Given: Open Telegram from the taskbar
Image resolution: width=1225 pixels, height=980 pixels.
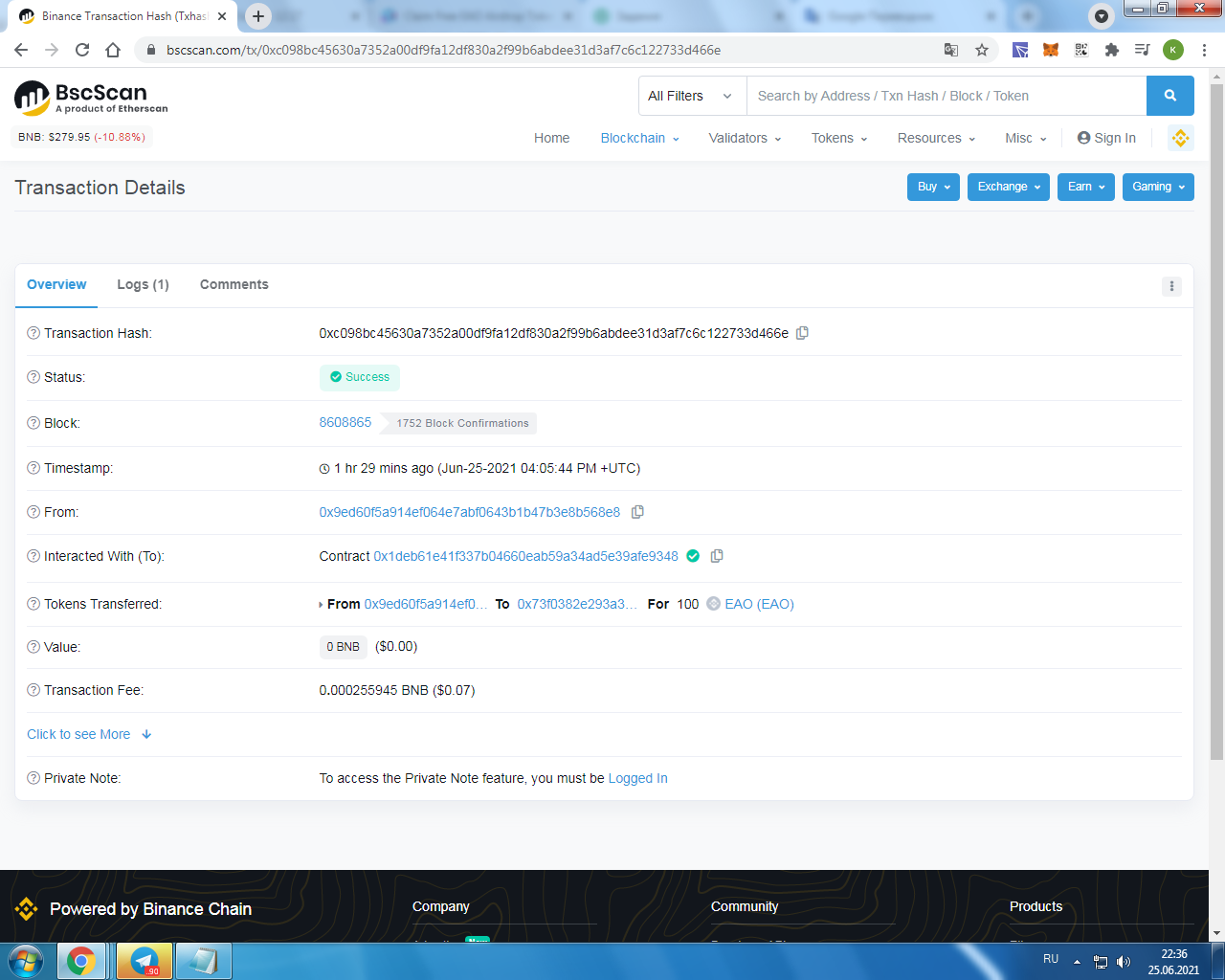Looking at the screenshot, I should pos(145,961).
